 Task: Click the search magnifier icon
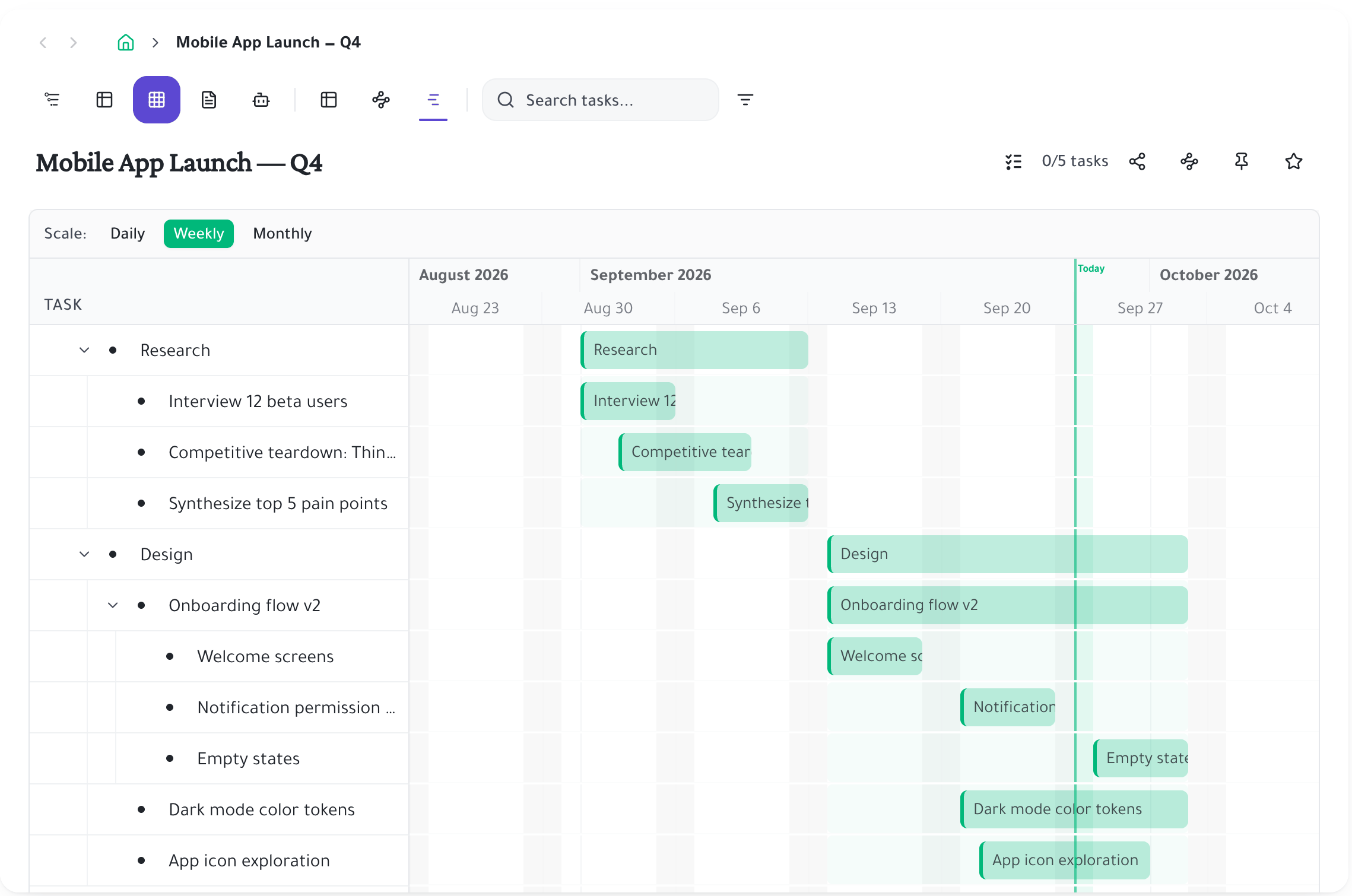tap(506, 100)
